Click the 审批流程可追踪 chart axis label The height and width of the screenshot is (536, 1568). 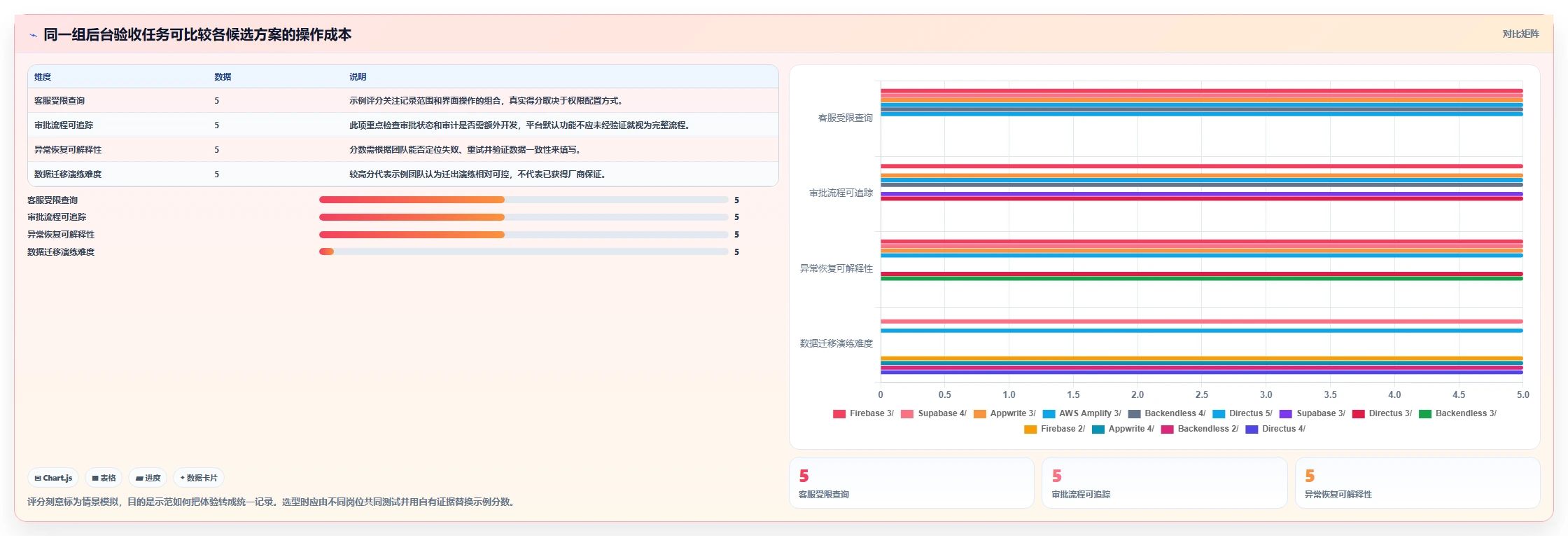[x=841, y=193]
